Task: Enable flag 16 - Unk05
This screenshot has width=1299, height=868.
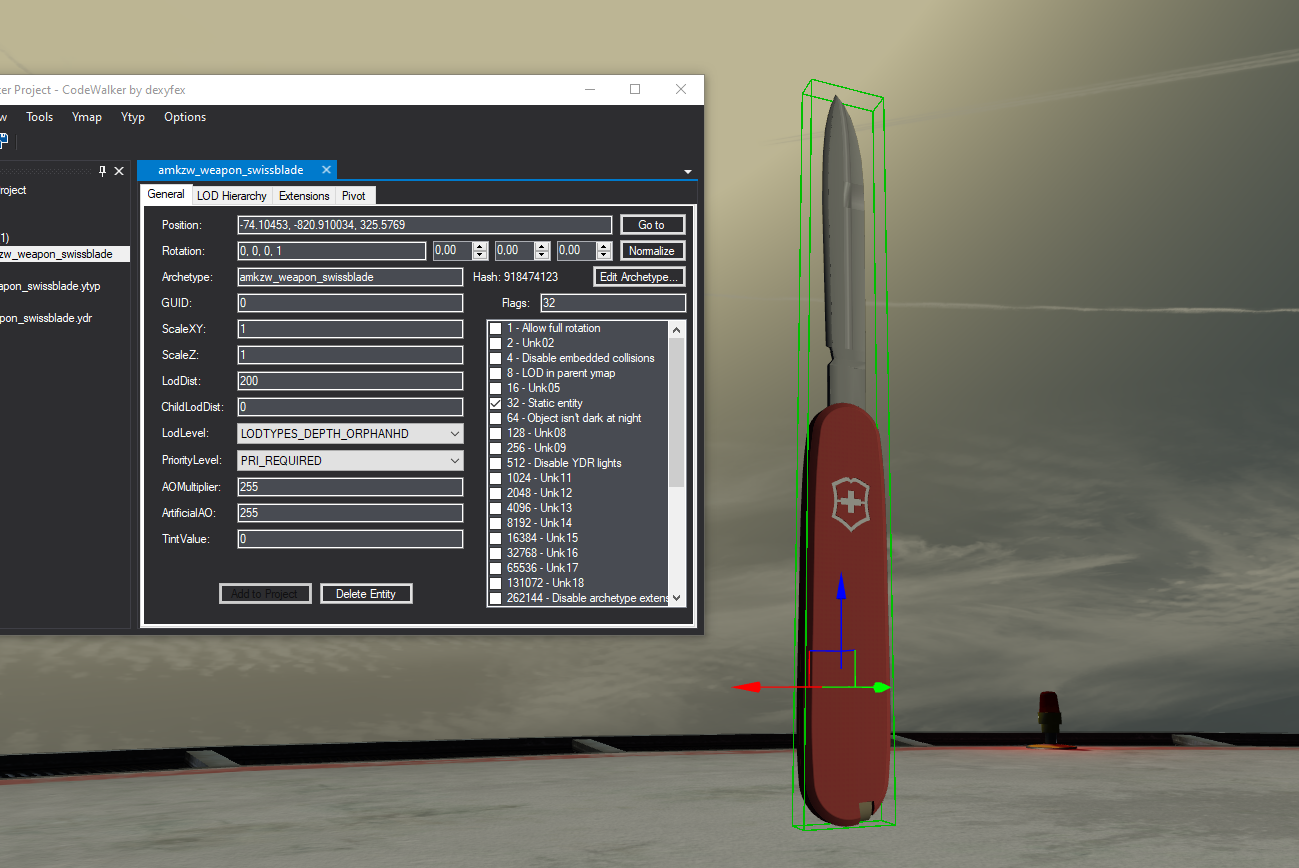Action: click(495, 388)
